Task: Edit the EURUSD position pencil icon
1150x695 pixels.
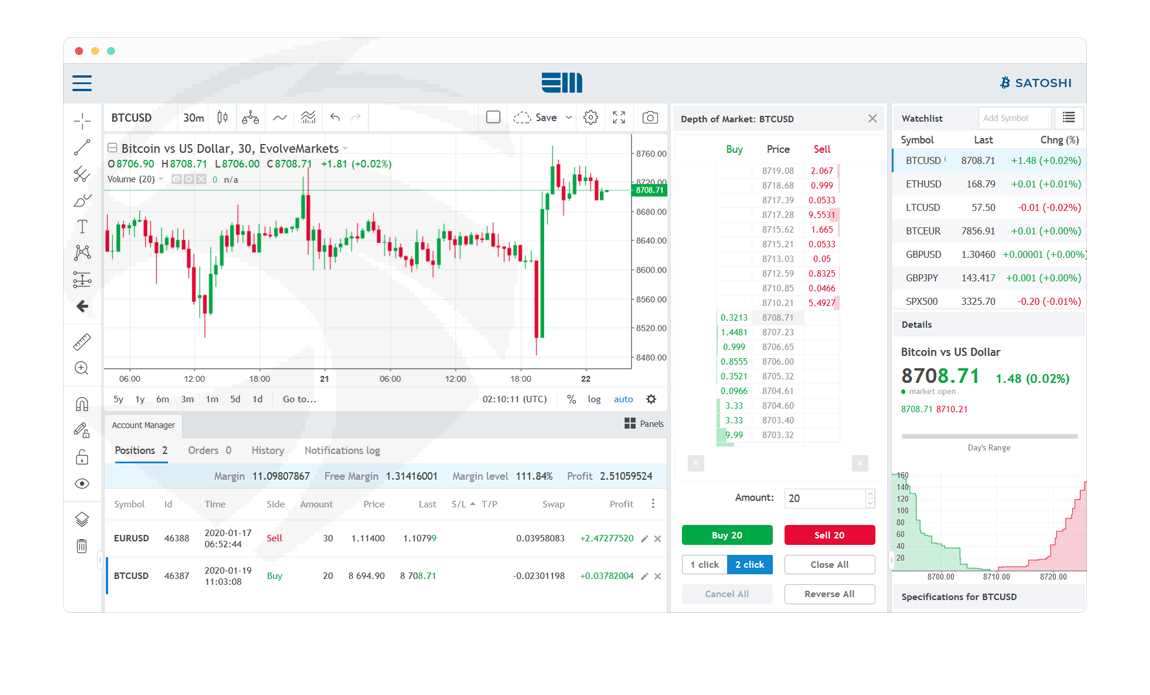Action: click(645, 539)
